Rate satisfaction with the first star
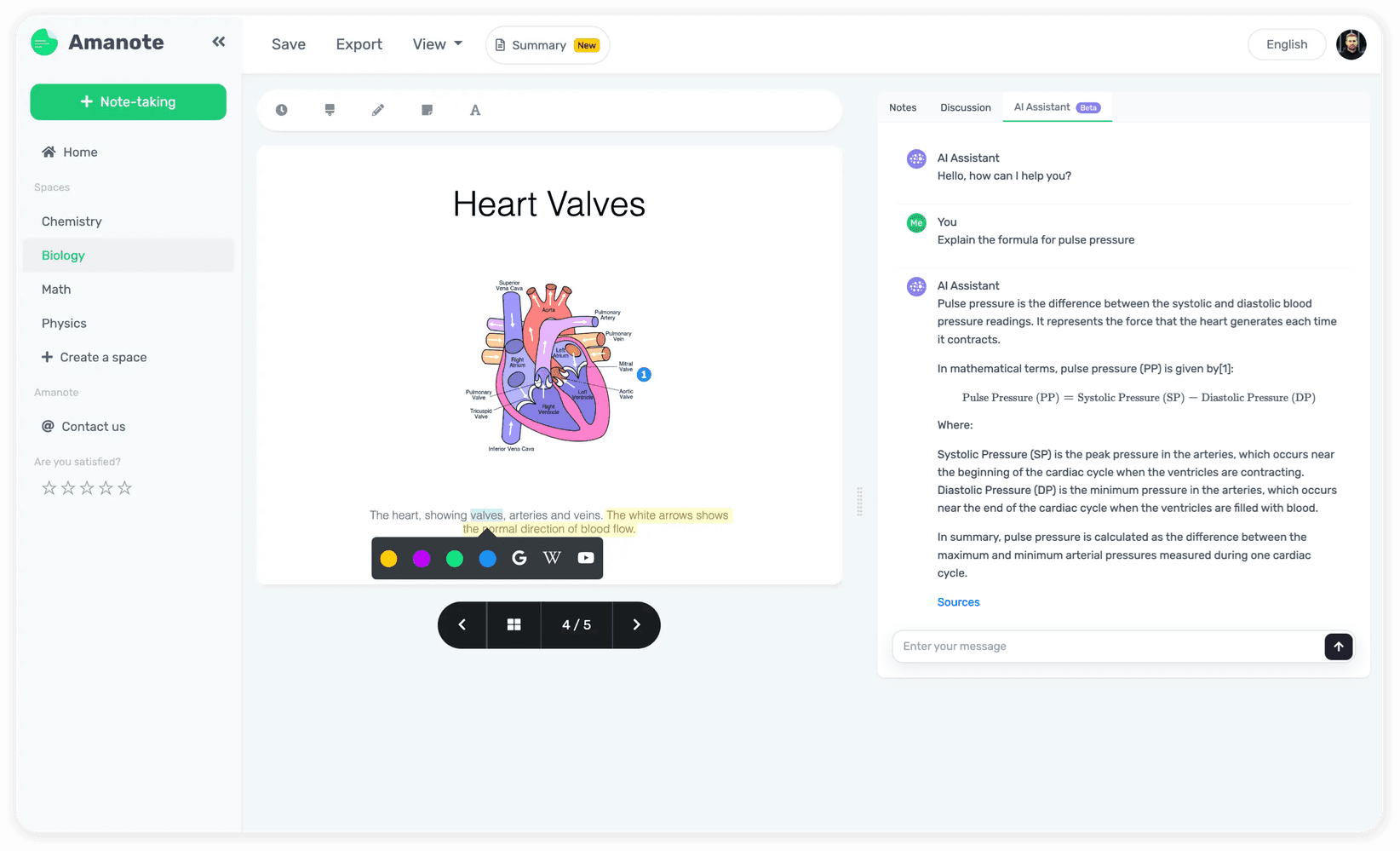Viewport: 1400px width, 851px height. [x=49, y=487]
